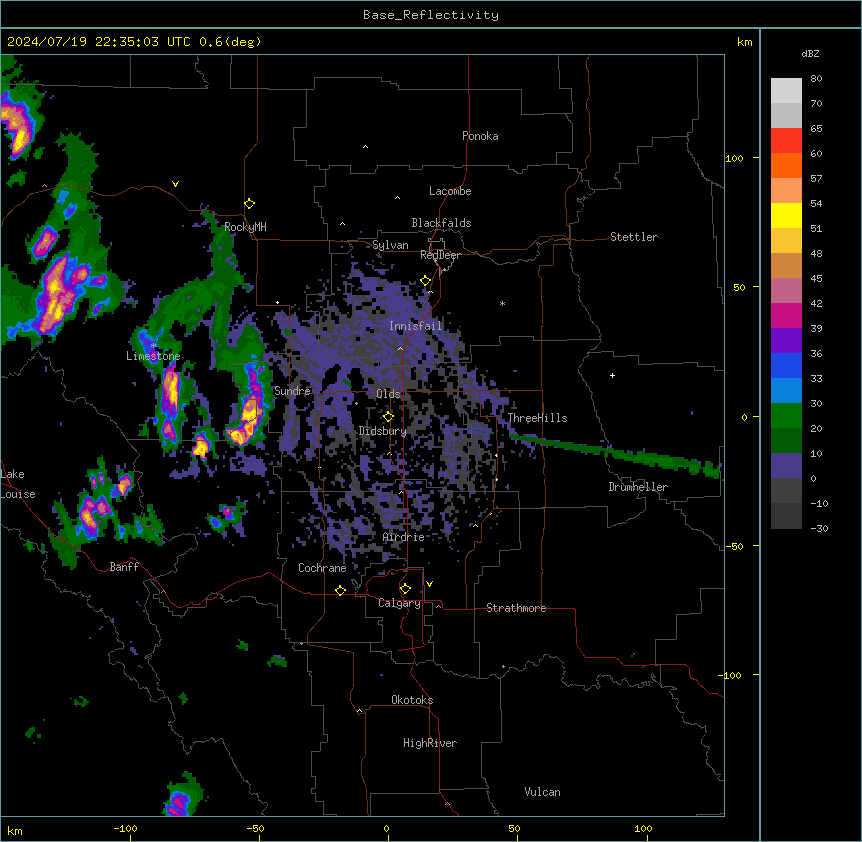Click the yellow diamond marker above Calgary

point(405,589)
